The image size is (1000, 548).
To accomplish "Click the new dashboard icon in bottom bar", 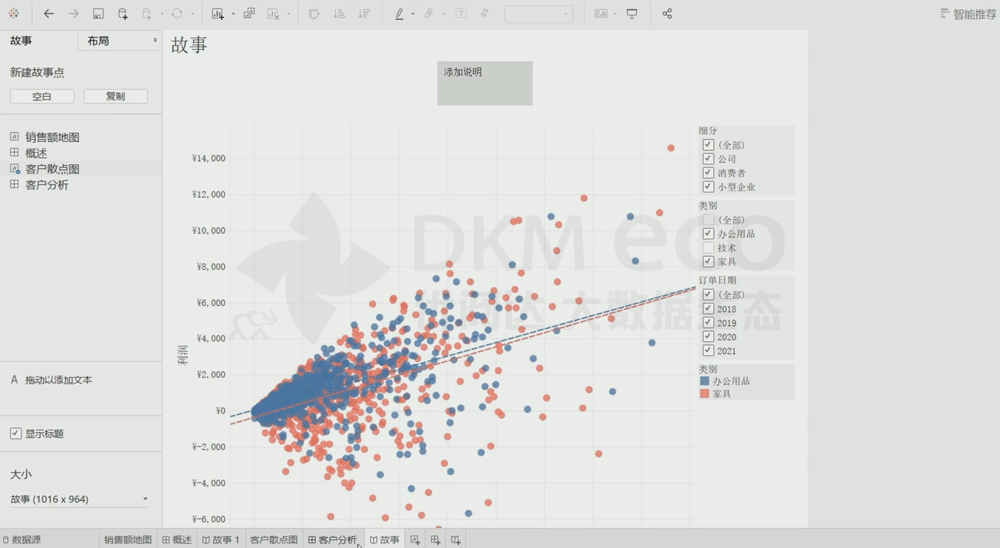I will point(435,540).
